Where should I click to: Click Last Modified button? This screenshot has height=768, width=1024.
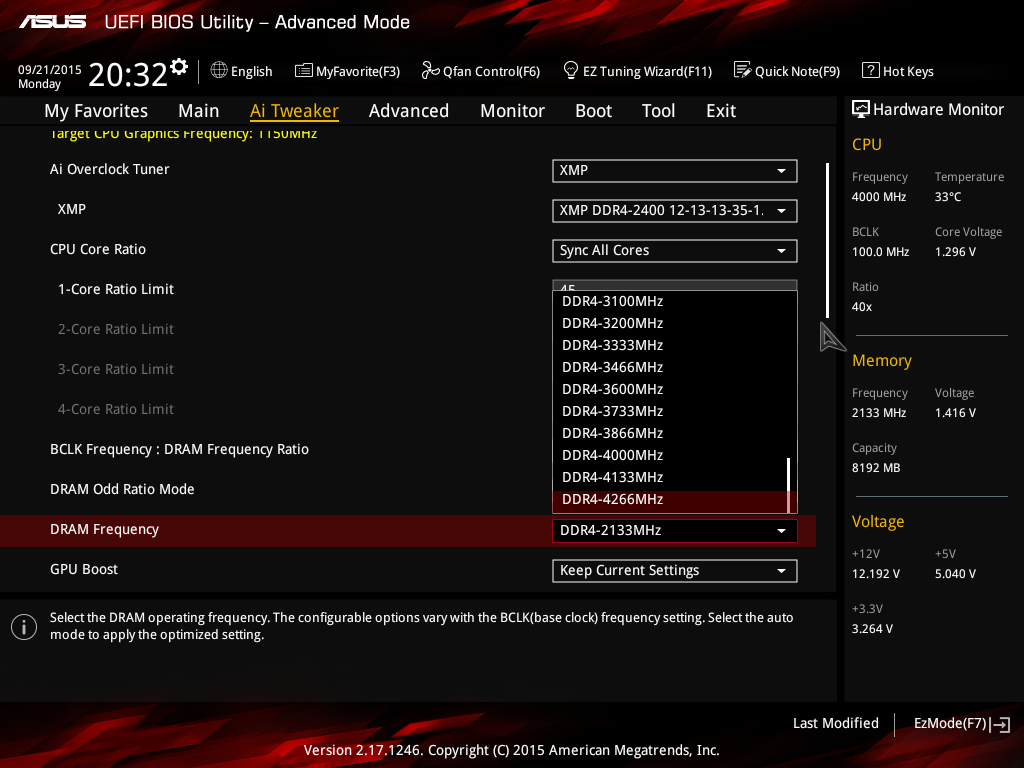click(x=835, y=724)
